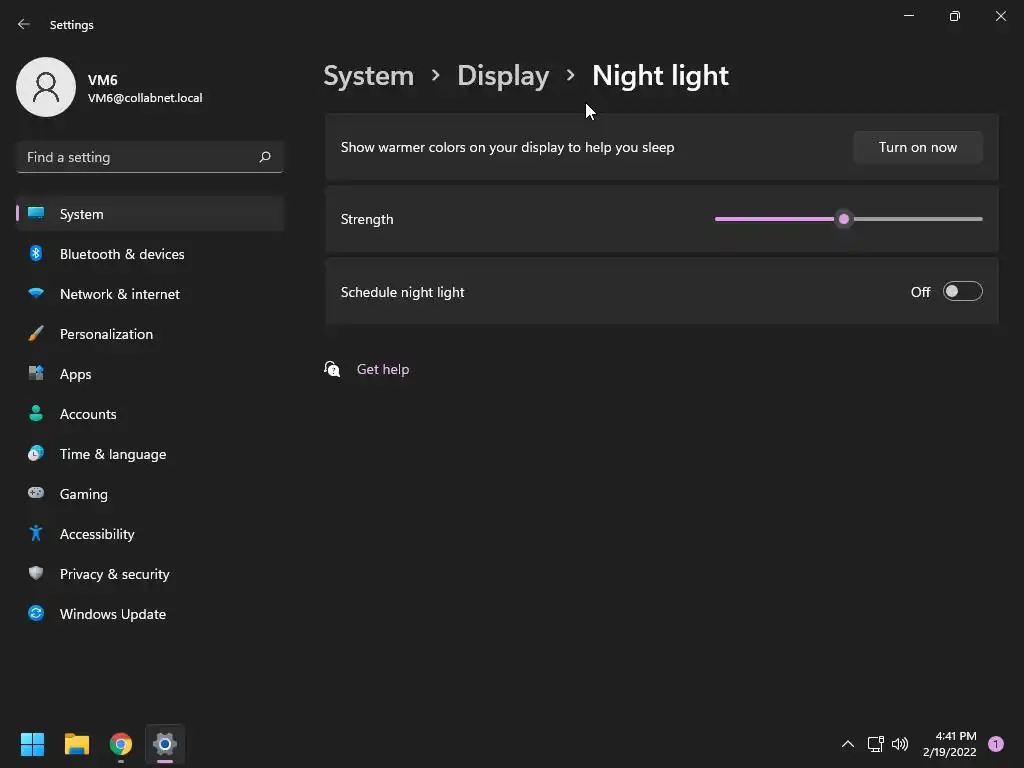This screenshot has height=768, width=1024.
Task: Open the Windows Start menu
Action: (x=32, y=744)
